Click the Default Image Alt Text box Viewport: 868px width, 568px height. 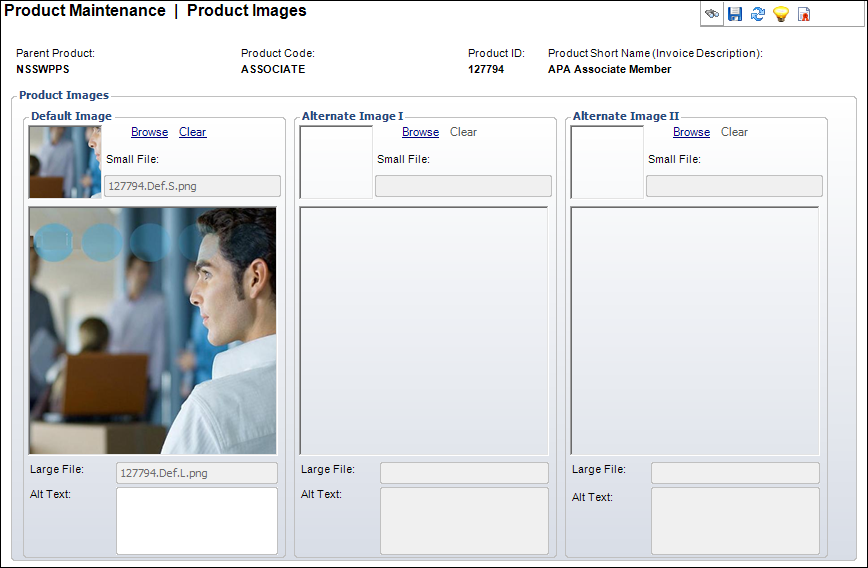tap(197, 521)
